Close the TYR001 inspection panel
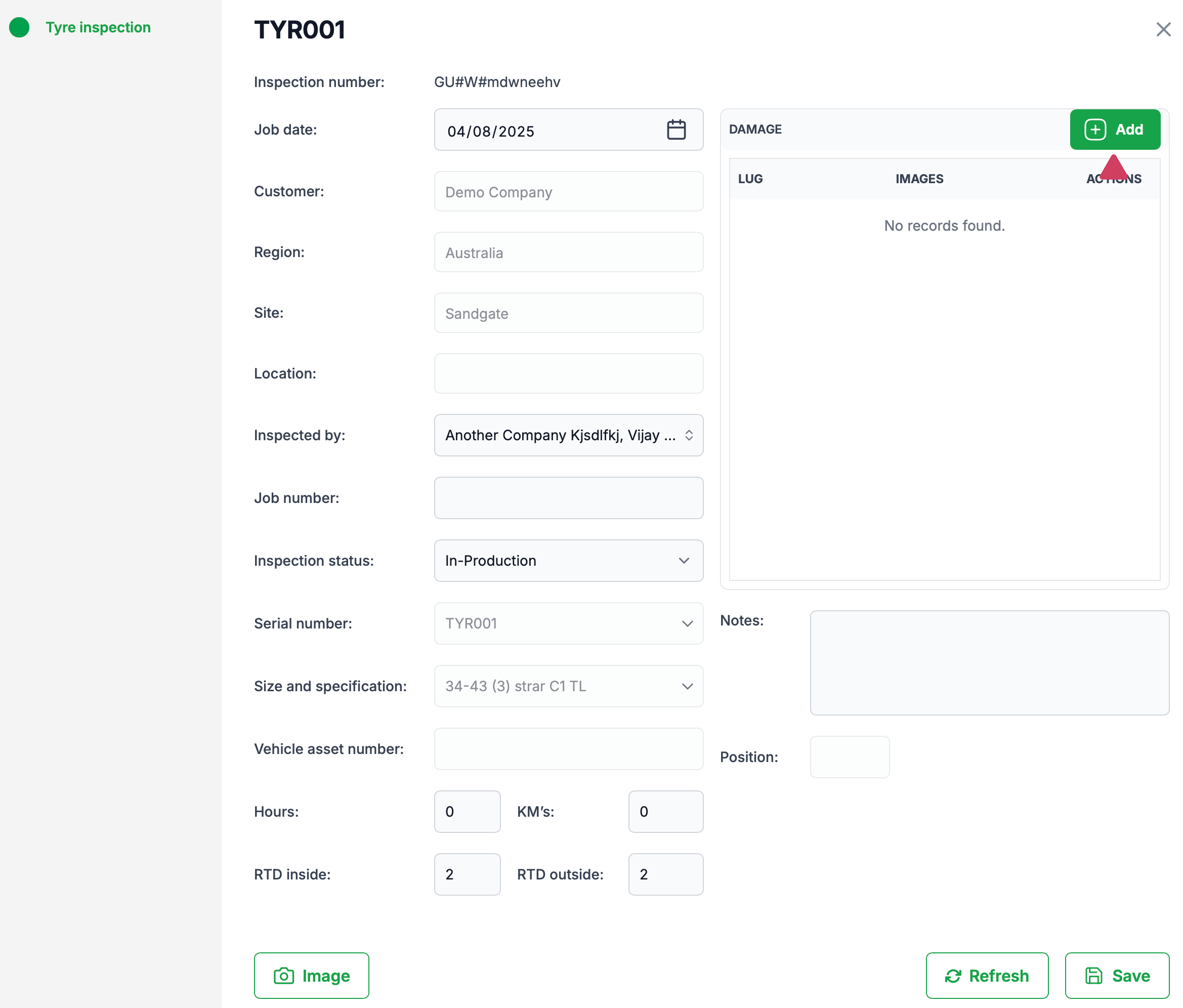The image size is (1183, 1008). tap(1163, 30)
